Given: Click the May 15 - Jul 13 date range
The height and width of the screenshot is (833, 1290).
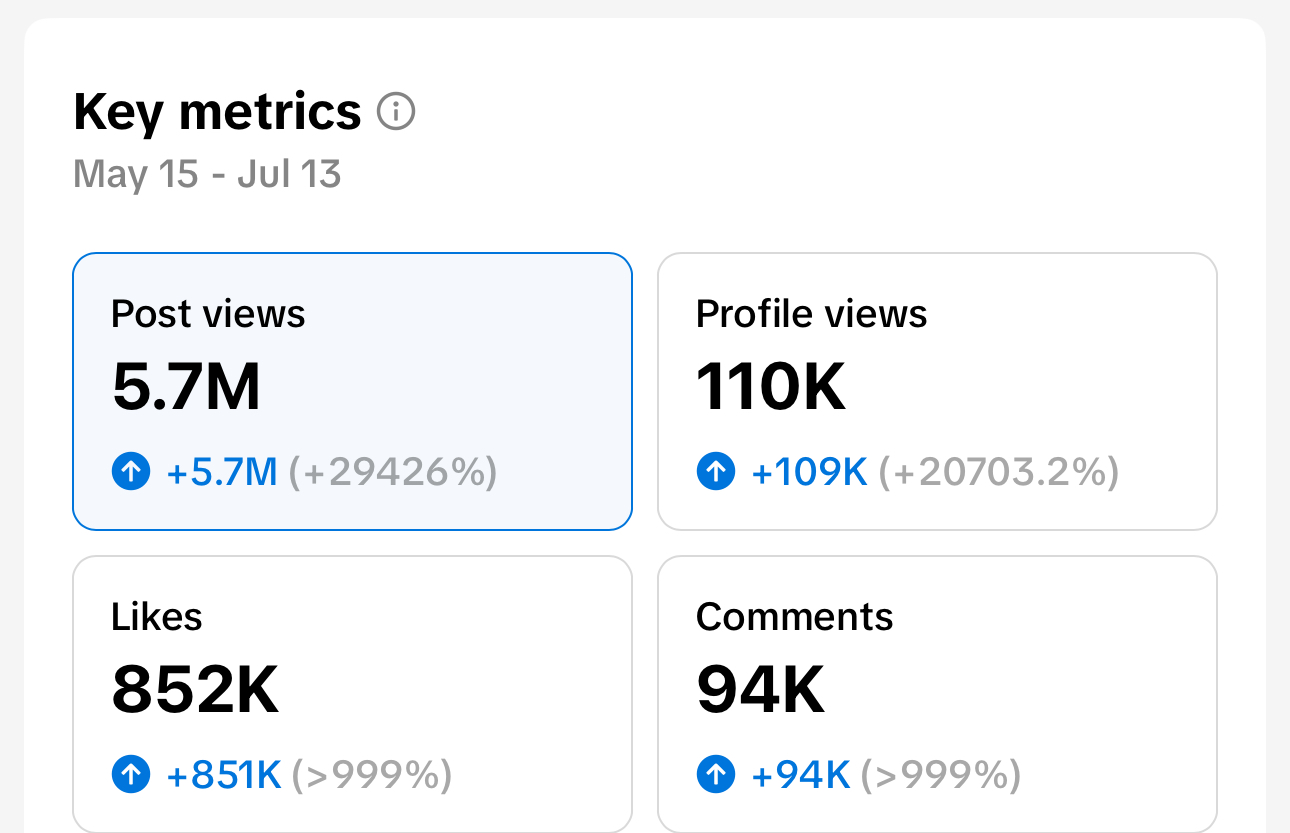Looking at the screenshot, I should coord(207,174).
